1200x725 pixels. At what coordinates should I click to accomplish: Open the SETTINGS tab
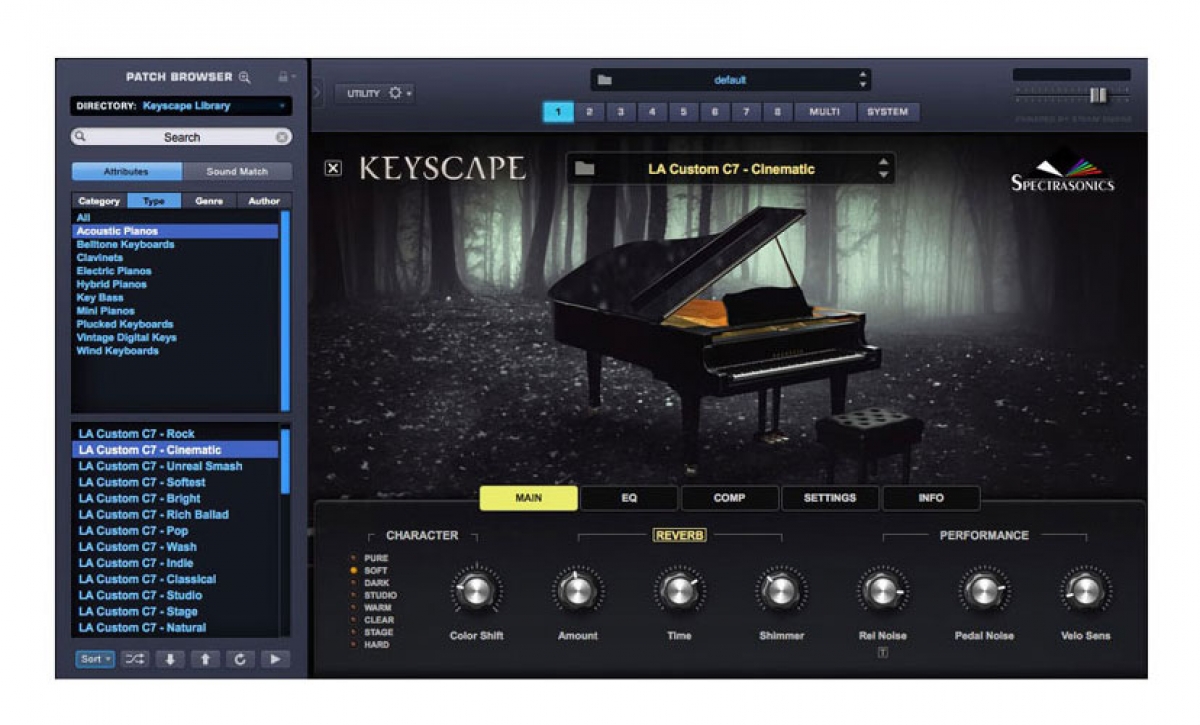(830, 498)
